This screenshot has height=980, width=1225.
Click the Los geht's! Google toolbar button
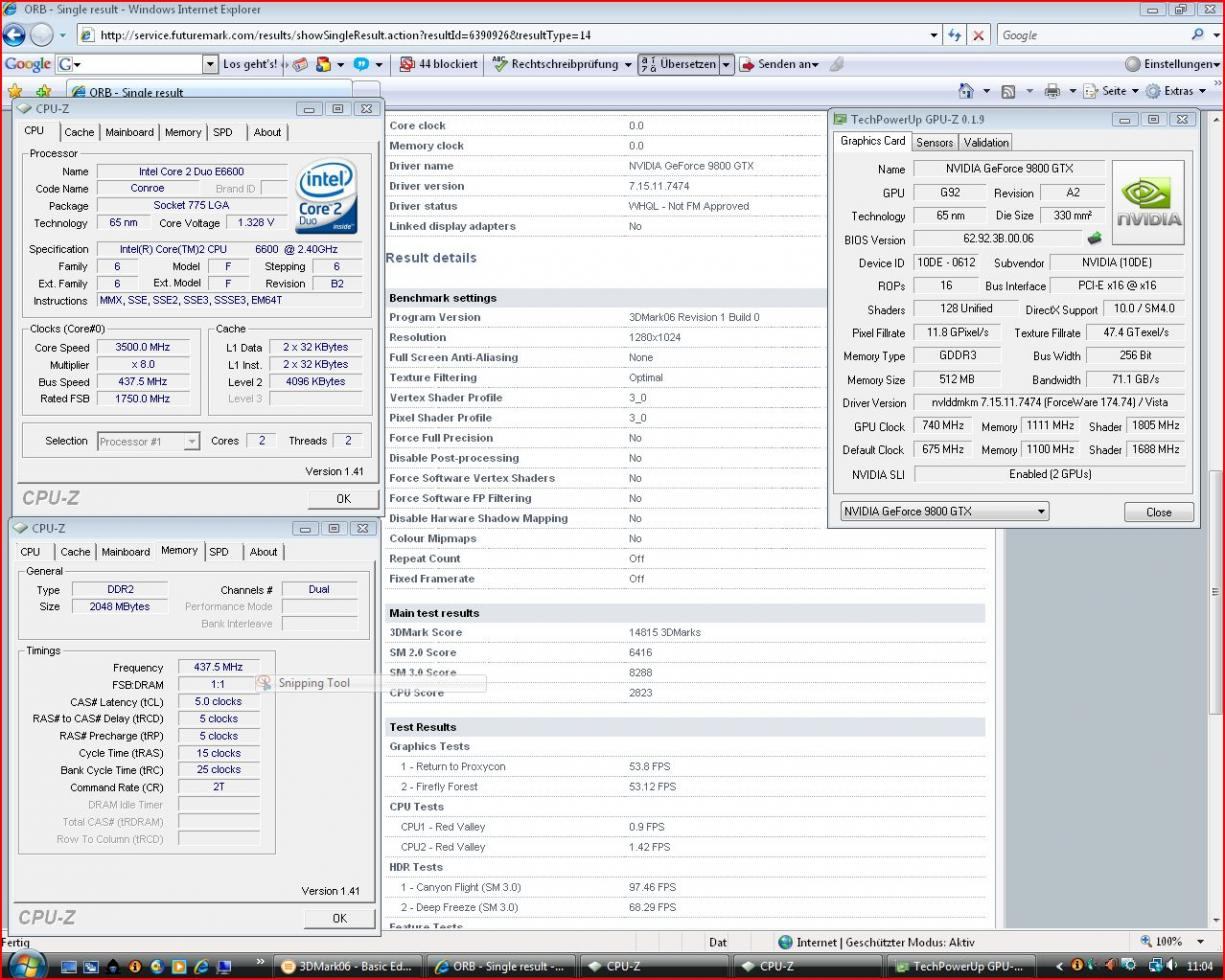(x=250, y=64)
